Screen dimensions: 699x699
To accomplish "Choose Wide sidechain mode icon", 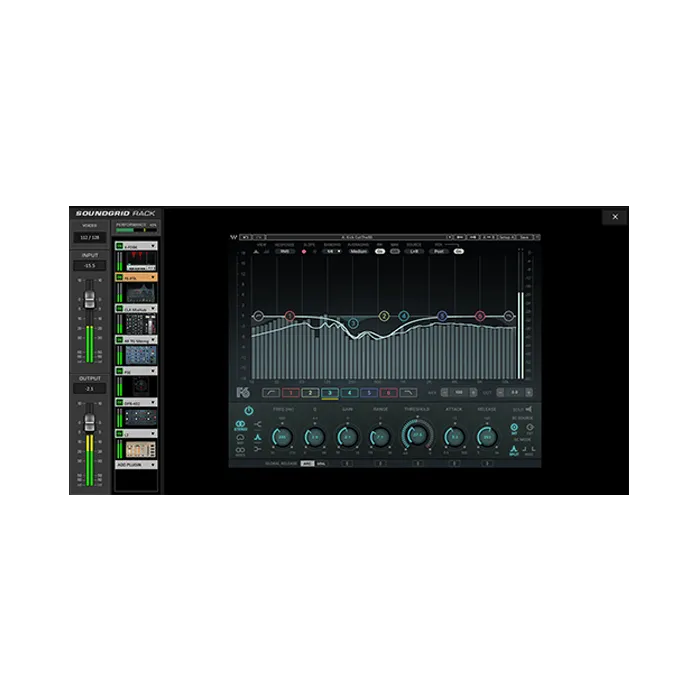I will pyautogui.click(x=529, y=450).
